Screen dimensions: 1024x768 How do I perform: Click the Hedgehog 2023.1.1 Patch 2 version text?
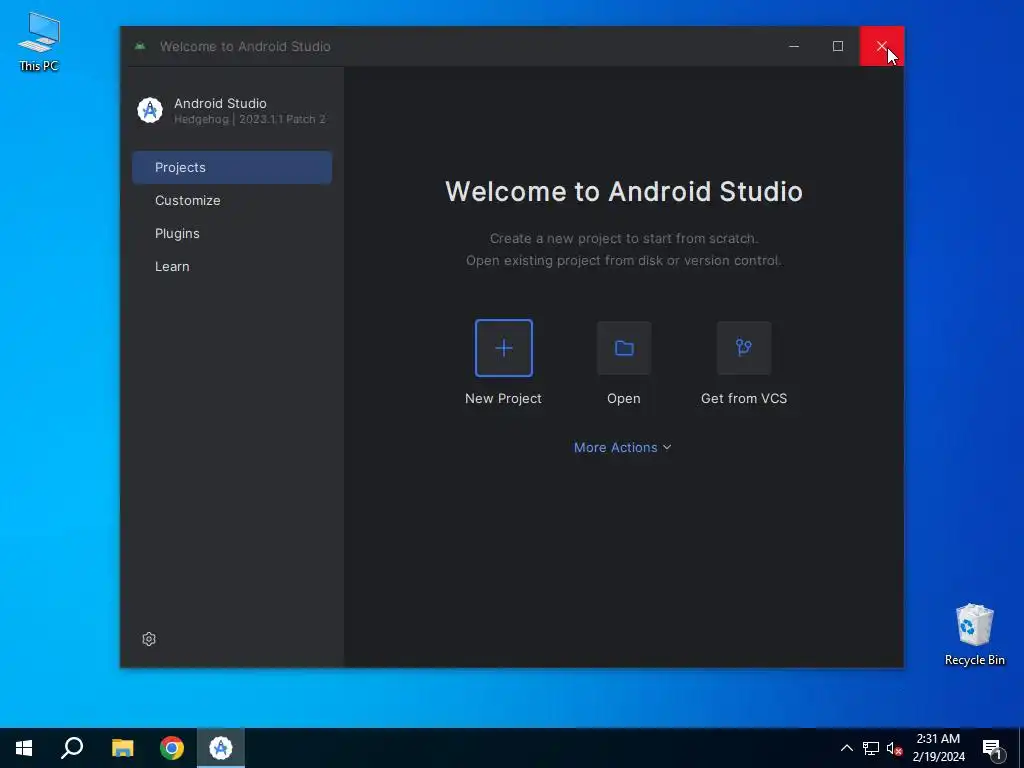(x=249, y=120)
